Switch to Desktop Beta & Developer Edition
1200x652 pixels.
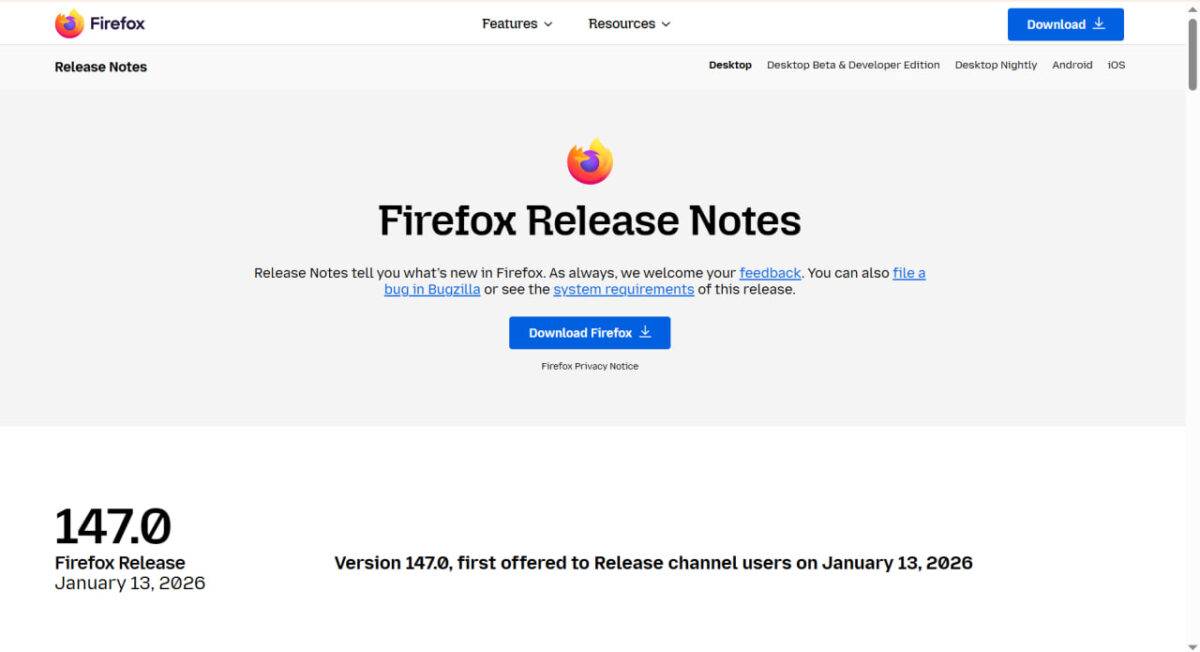[853, 65]
